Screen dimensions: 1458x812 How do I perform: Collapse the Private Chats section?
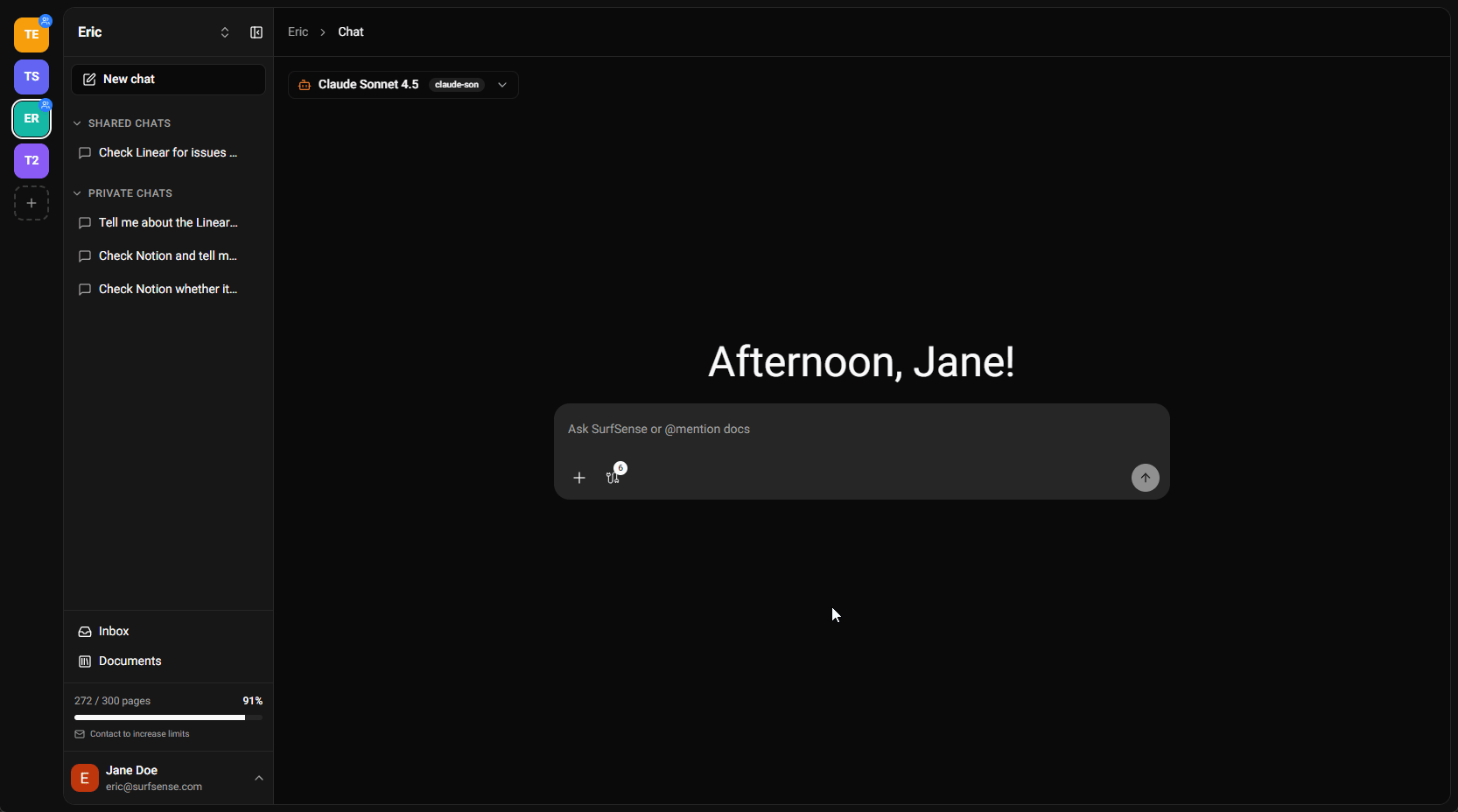pyautogui.click(x=77, y=193)
